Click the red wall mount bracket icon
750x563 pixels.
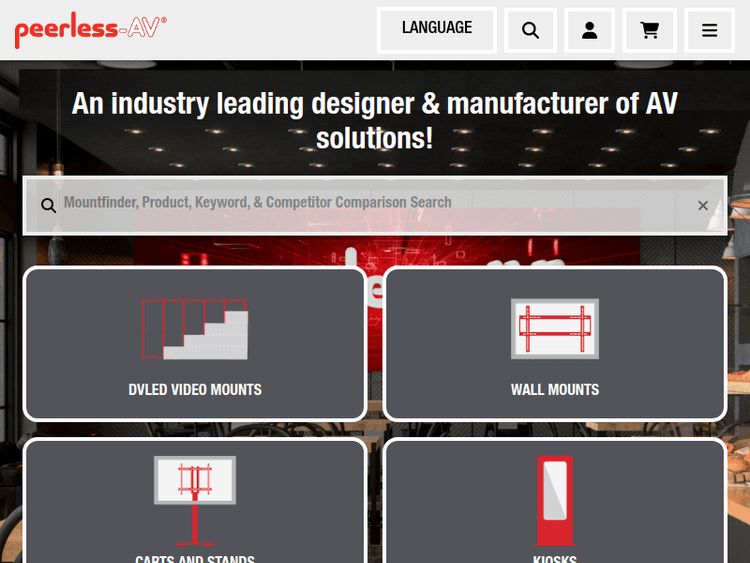tap(555, 328)
